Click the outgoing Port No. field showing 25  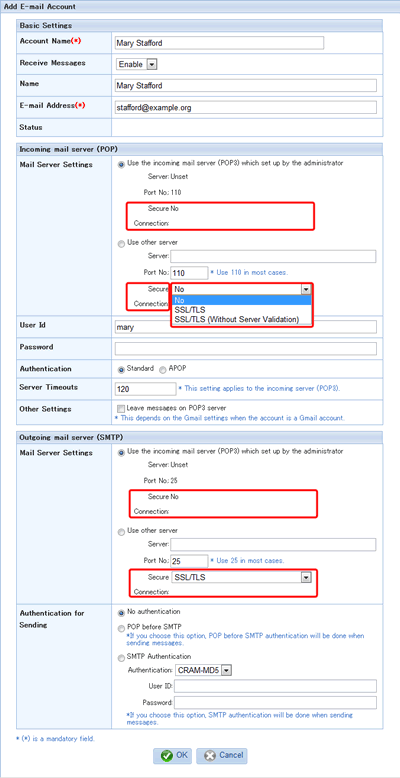click(x=189, y=561)
